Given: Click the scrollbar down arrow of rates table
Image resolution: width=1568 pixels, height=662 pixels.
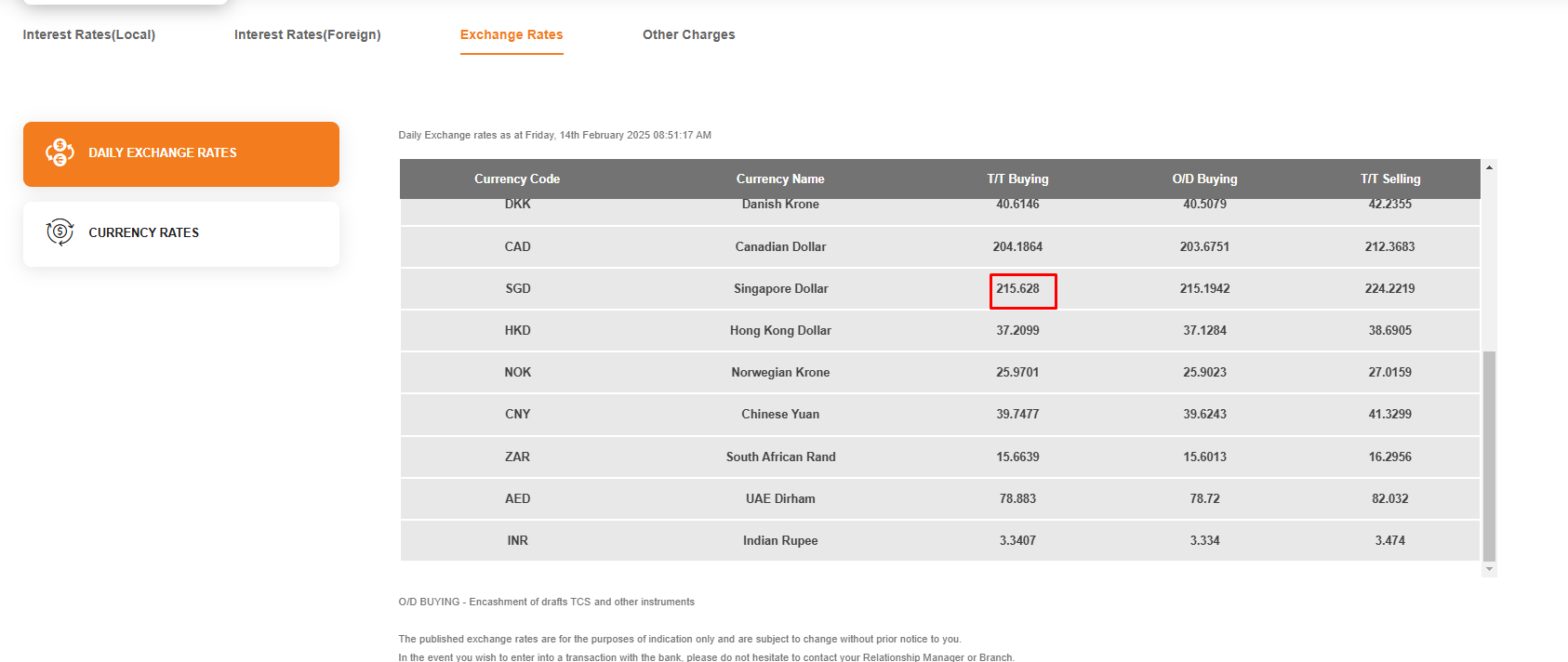Looking at the screenshot, I should (x=1489, y=569).
